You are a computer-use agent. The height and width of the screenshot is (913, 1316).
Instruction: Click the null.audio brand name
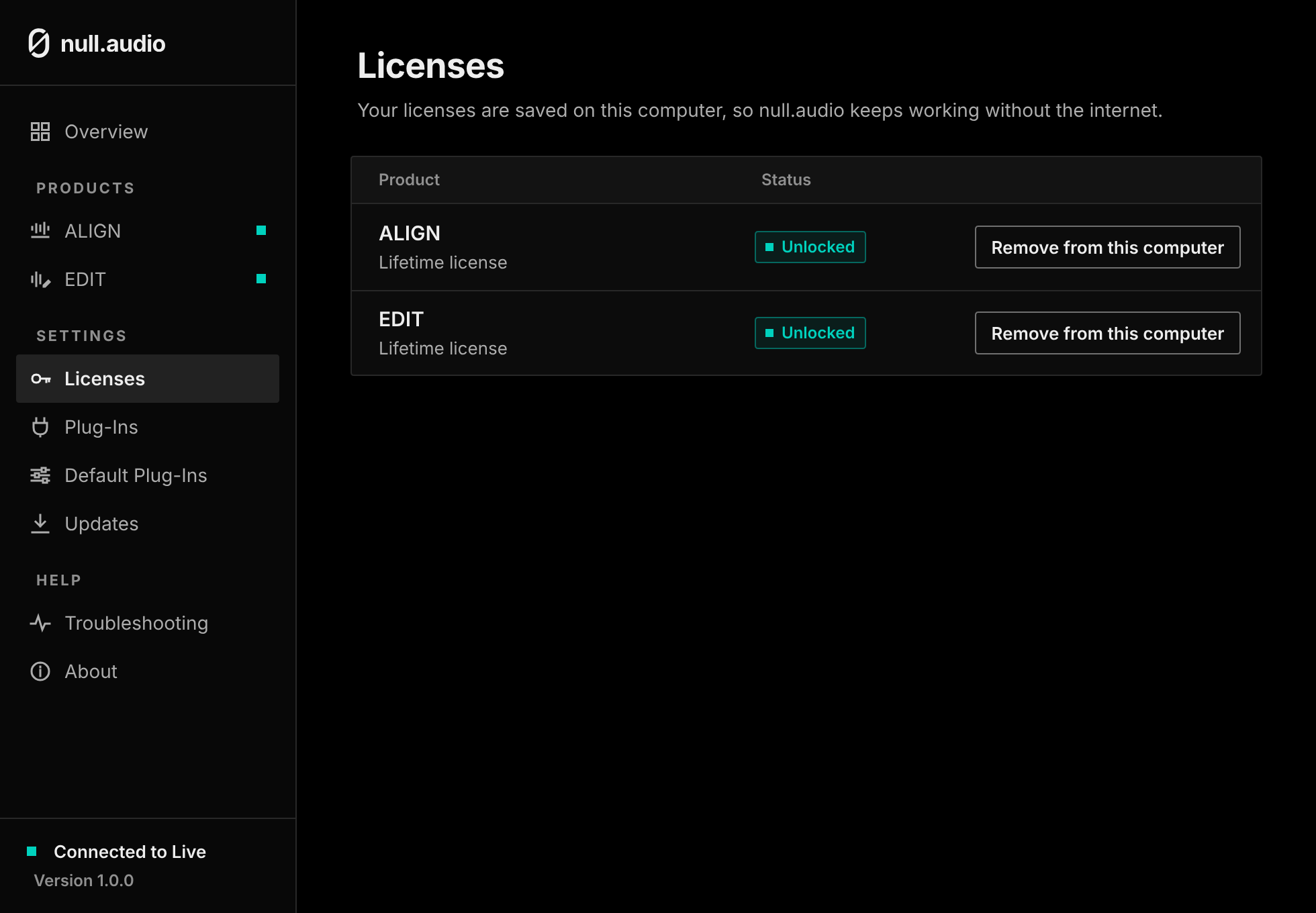(x=113, y=44)
